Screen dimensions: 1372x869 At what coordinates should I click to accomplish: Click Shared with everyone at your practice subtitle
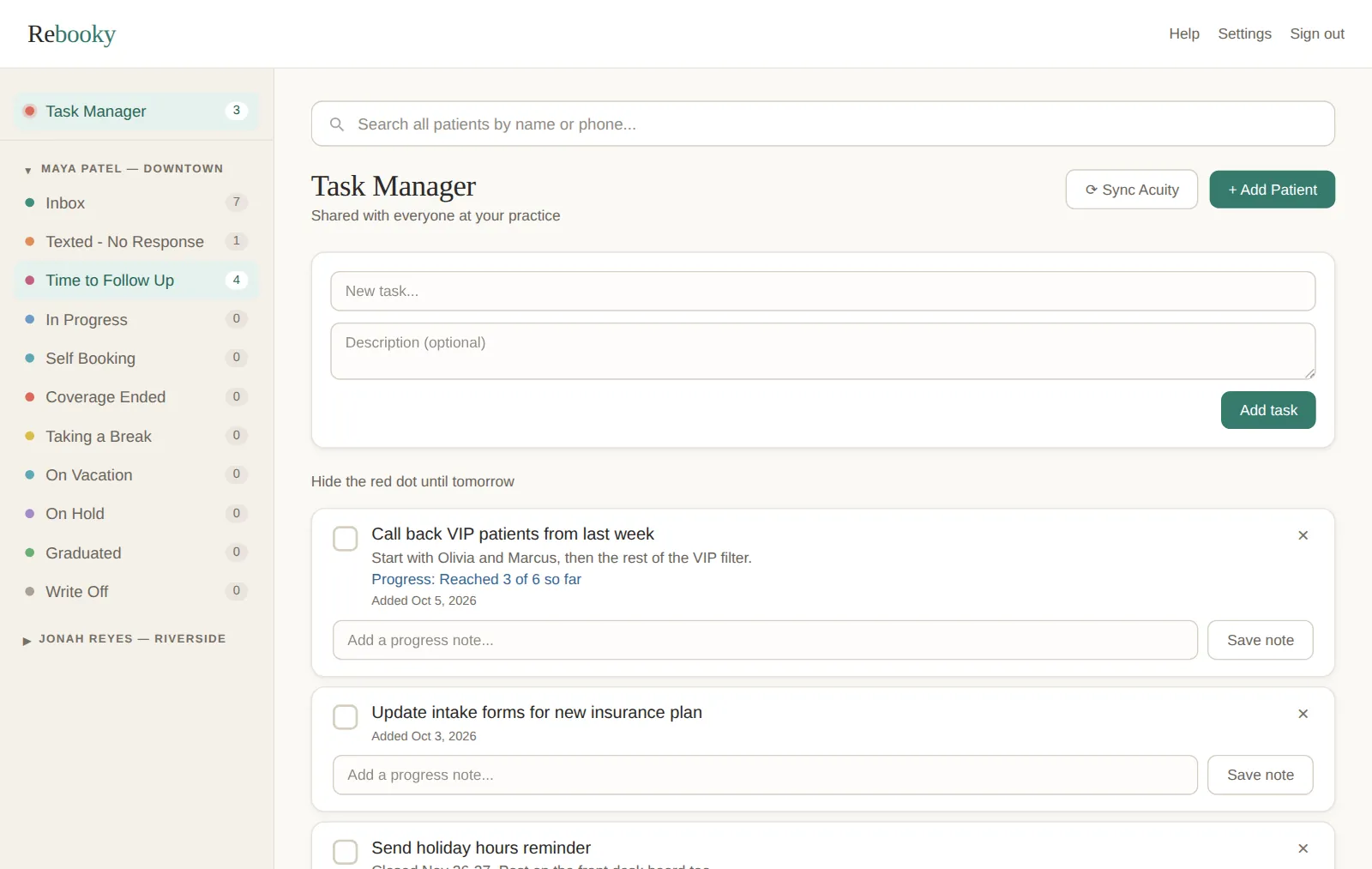(x=436, y=216)
